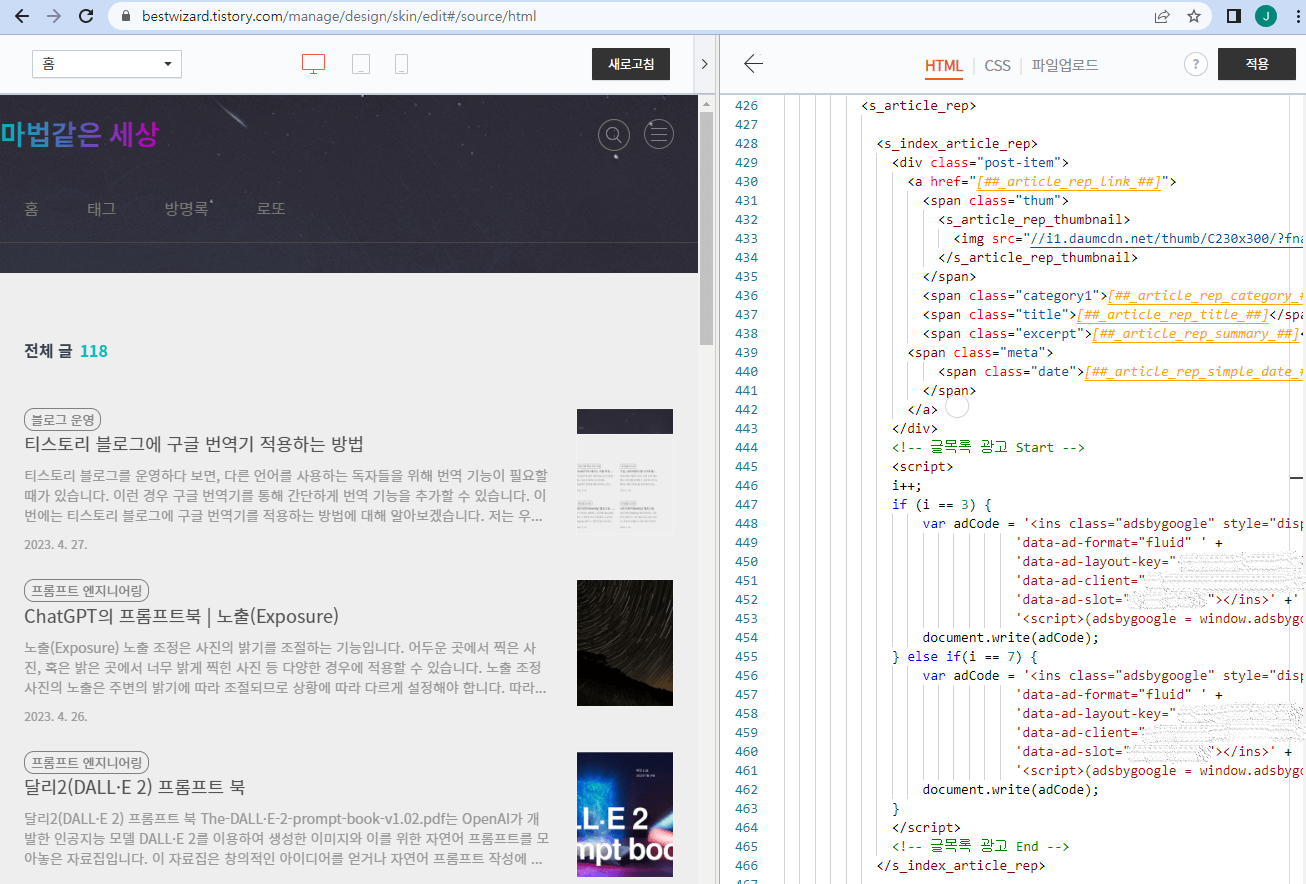Toggle desktop preview mode
Screen dimensions: 1306x884
(x=313, y=63)
